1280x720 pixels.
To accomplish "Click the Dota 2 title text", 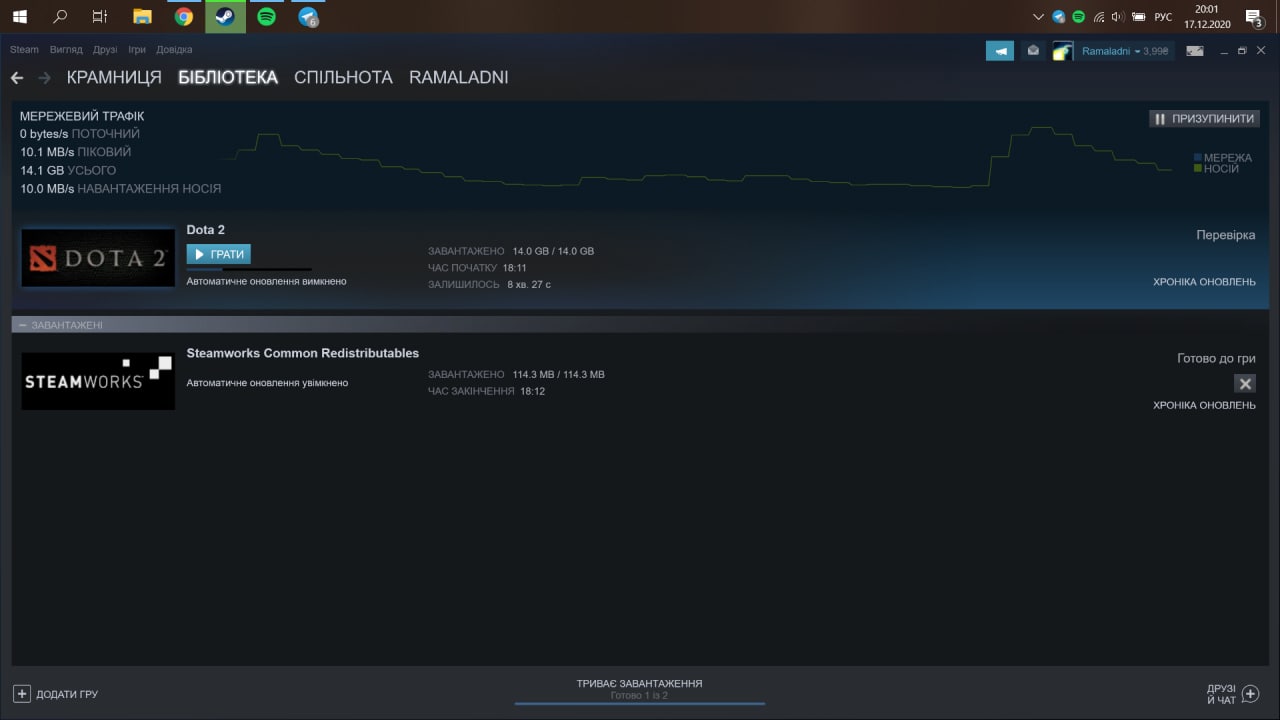I will pyautogui.click(x=206, y=230).
